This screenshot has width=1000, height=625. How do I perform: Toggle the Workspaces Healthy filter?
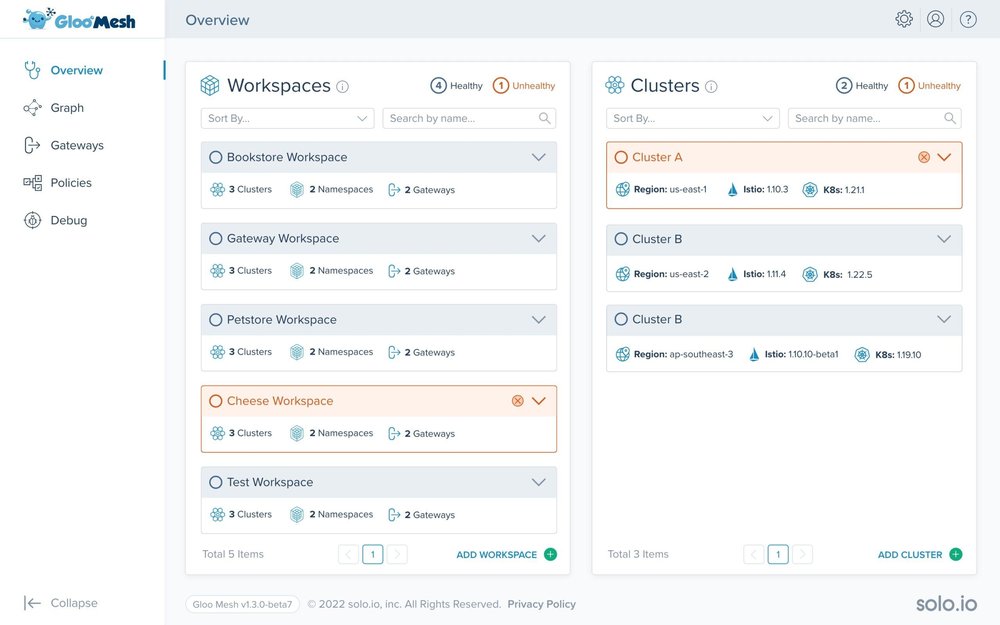click(x=457, y=85)
